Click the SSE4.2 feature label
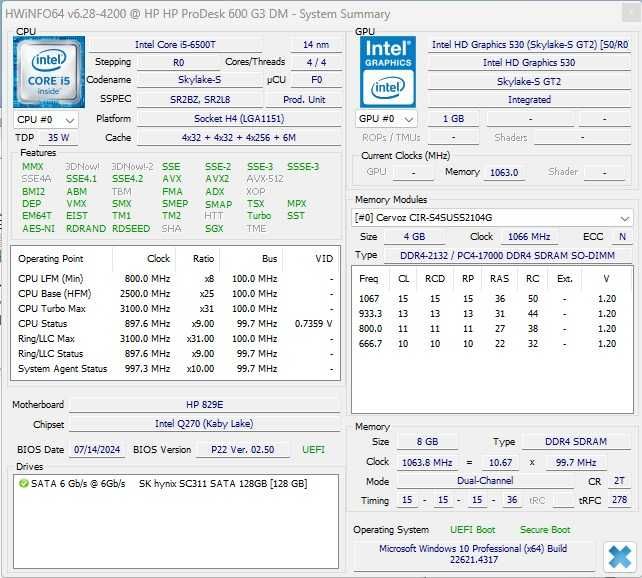642x578 pixels. coord(128,179)
